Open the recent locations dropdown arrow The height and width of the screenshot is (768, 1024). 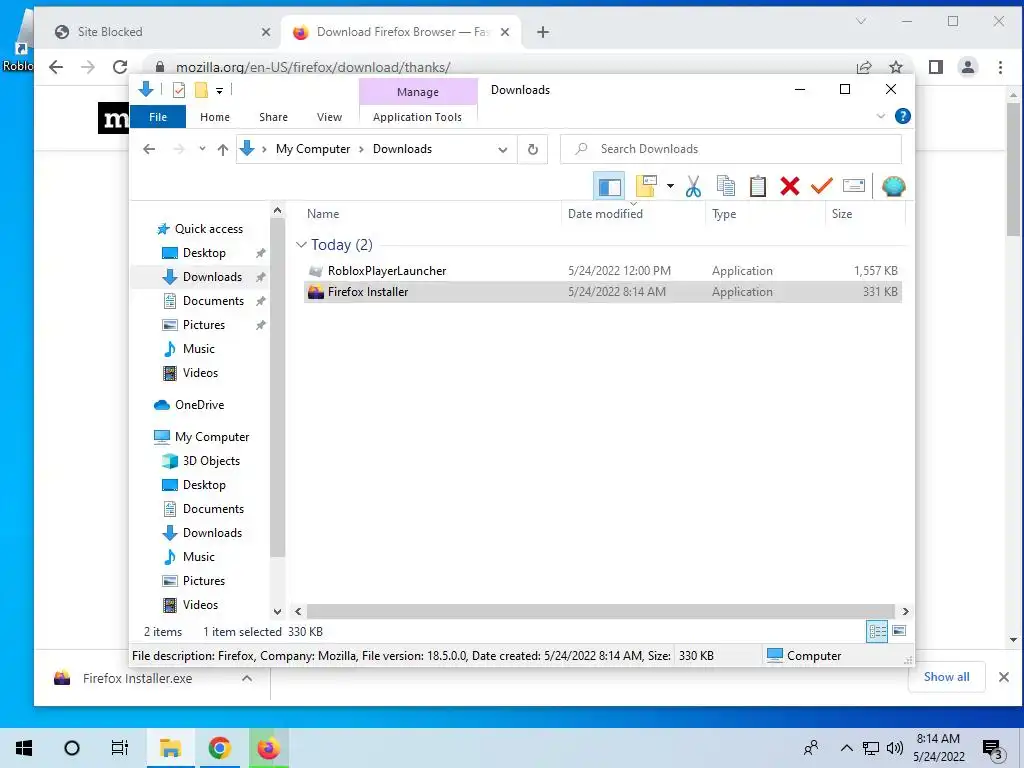coord(202,149)
